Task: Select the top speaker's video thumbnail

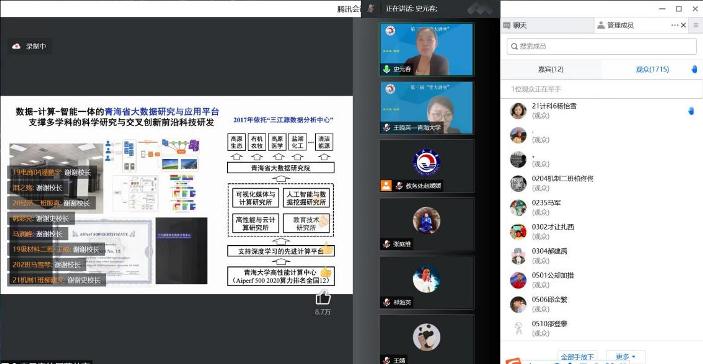Action: coord(426,49)
